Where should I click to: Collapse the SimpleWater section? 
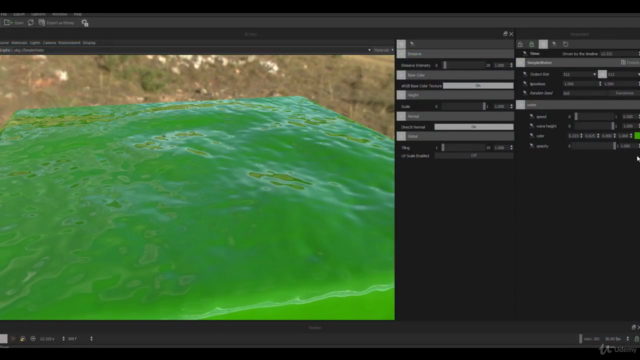tap(520, 63)
